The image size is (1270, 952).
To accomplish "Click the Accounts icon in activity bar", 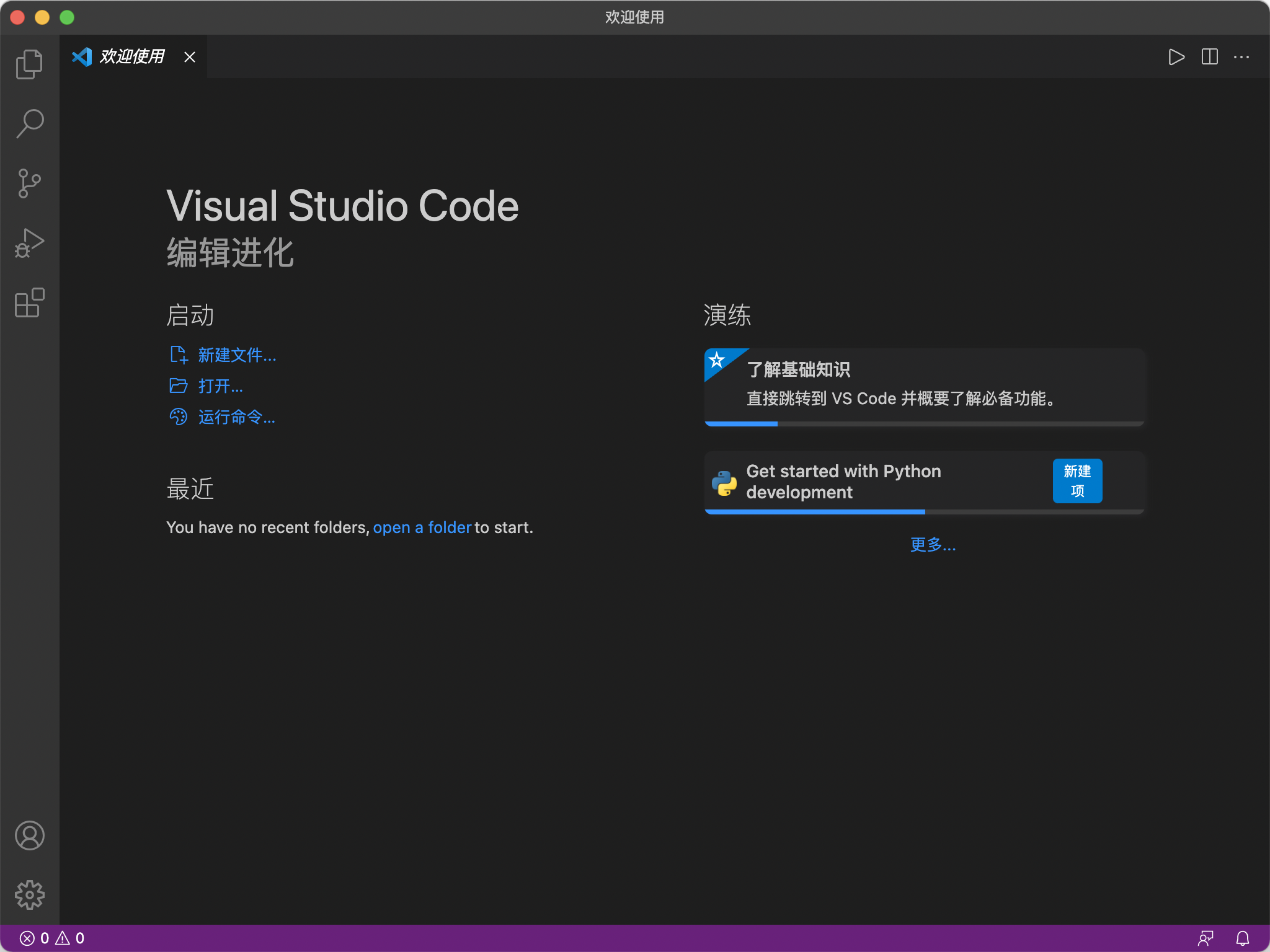I will point(29,835).
